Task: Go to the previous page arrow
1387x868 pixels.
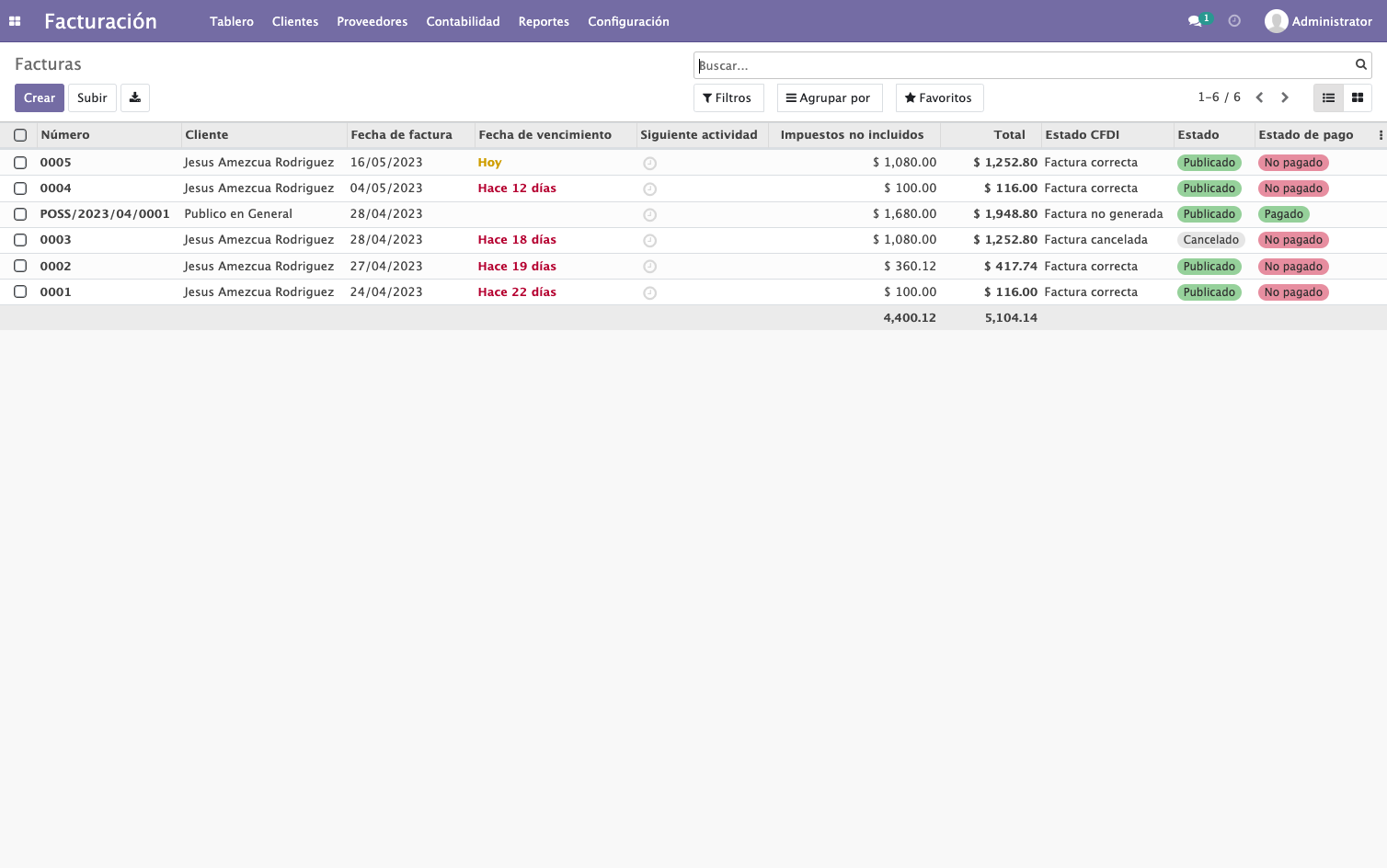Action: tap(1259, 97)
